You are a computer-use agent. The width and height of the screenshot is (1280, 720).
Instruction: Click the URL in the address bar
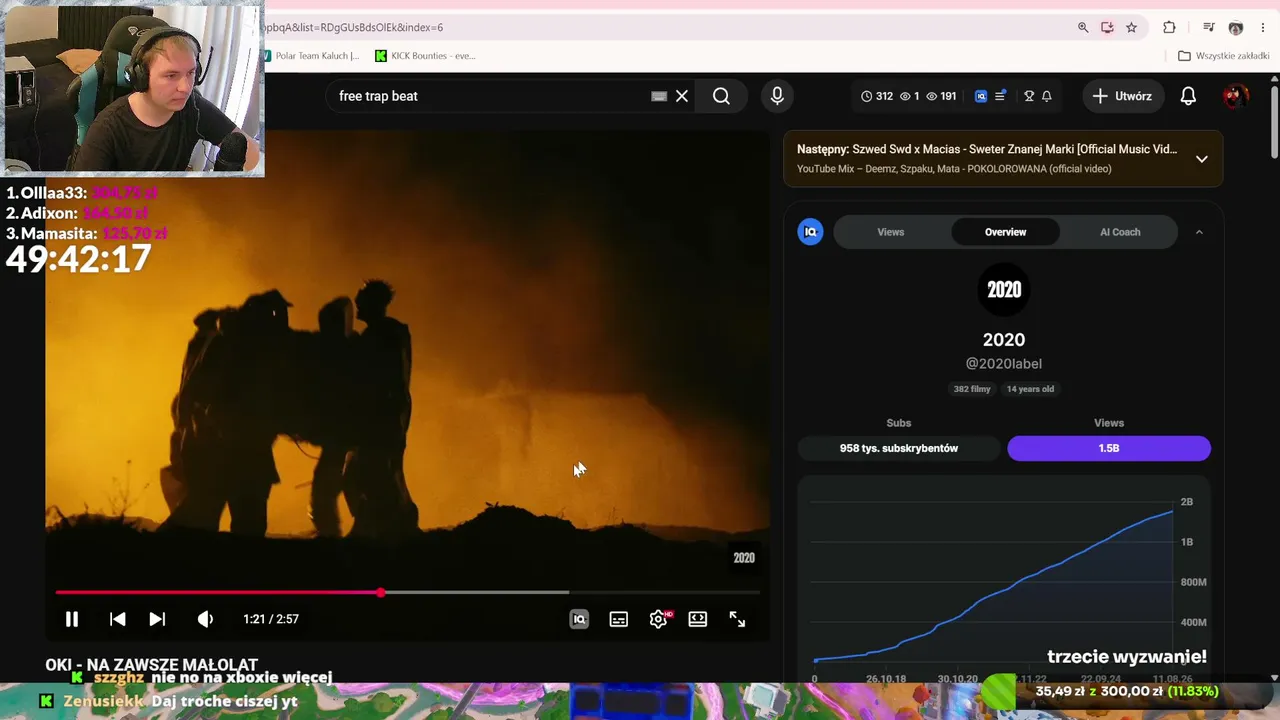(x=354, y=27)
